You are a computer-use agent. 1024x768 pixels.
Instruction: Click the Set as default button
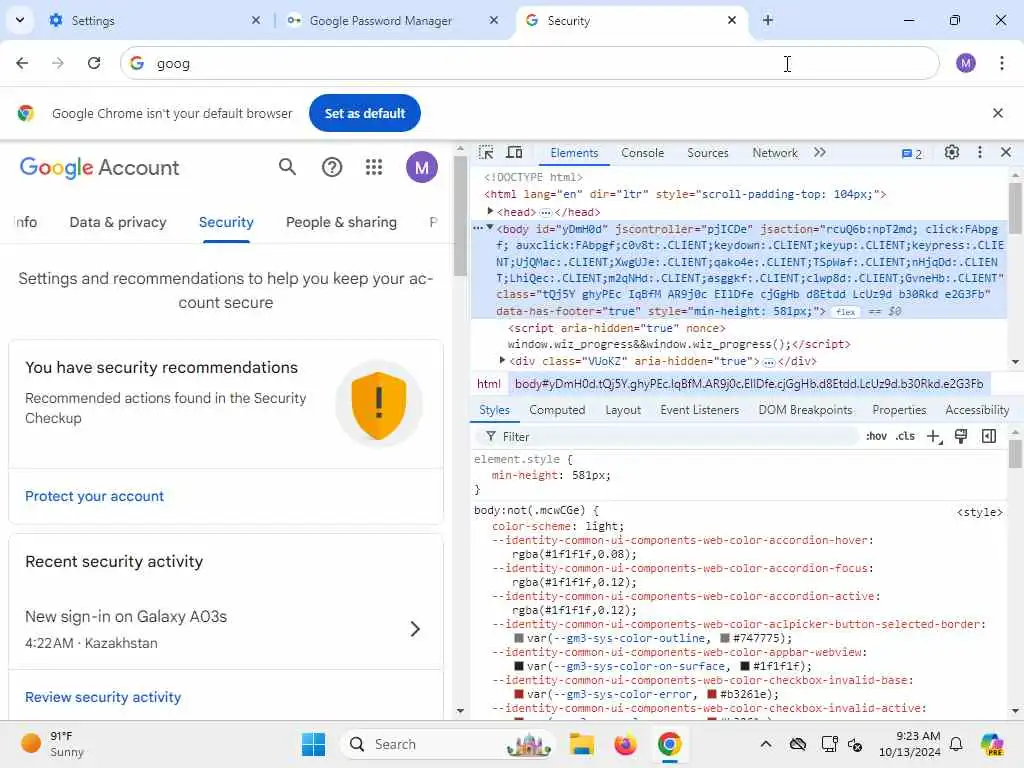(364, 113)
